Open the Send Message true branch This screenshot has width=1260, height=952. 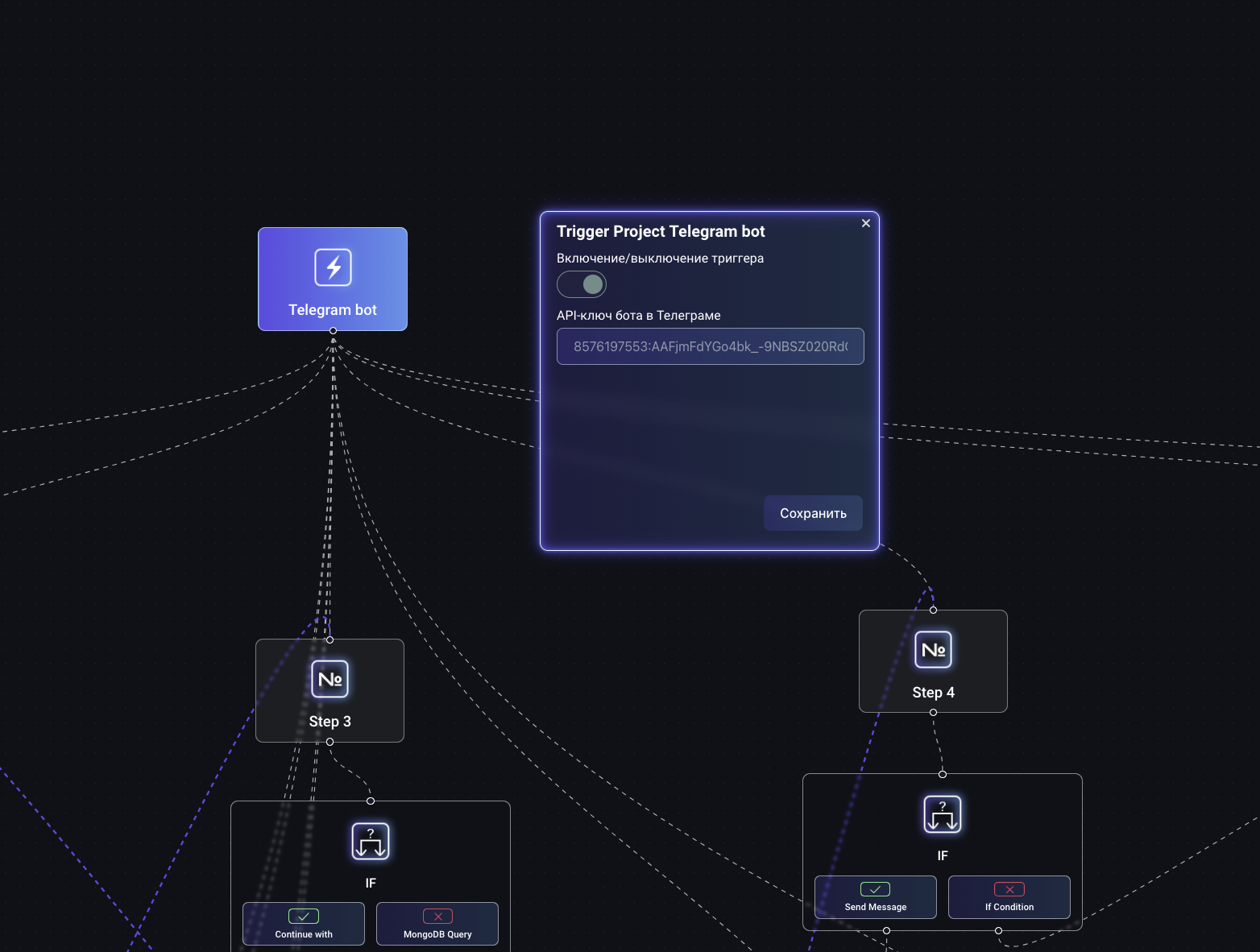[876, 897]
